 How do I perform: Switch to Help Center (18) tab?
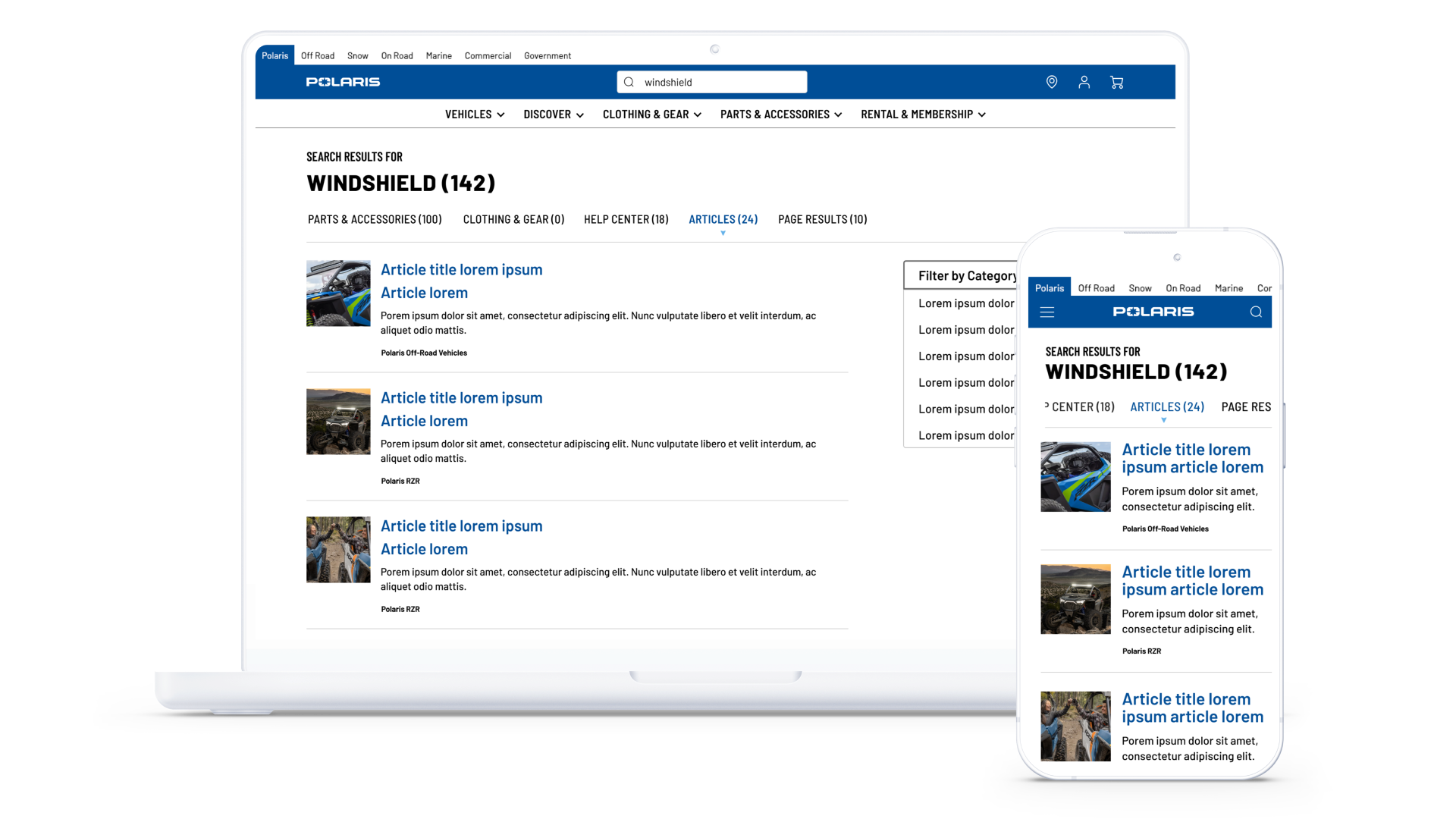pyautogui.click(x=626, y=219)
